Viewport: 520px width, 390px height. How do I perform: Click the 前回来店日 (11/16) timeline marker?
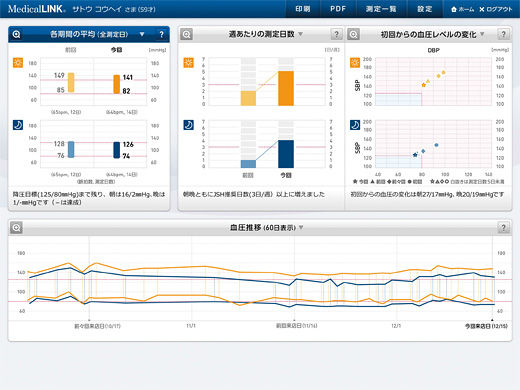296,326
